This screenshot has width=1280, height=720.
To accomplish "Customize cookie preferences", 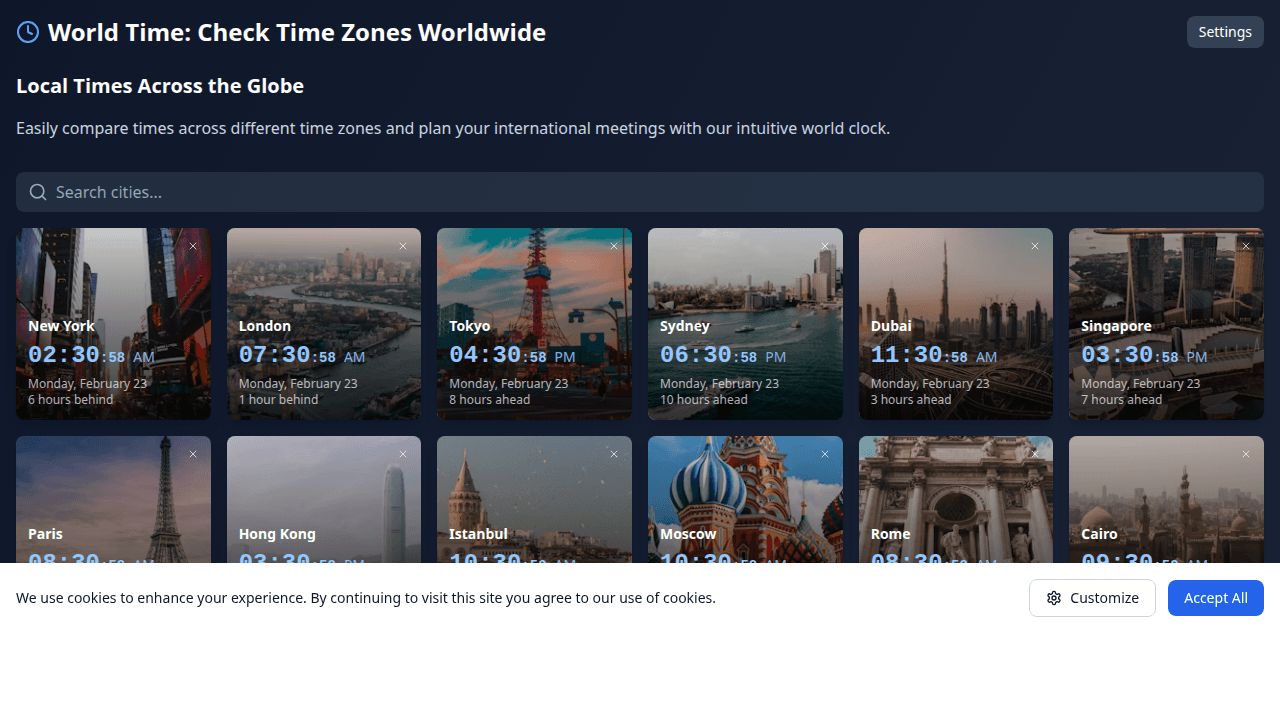I will (1092, 597).
